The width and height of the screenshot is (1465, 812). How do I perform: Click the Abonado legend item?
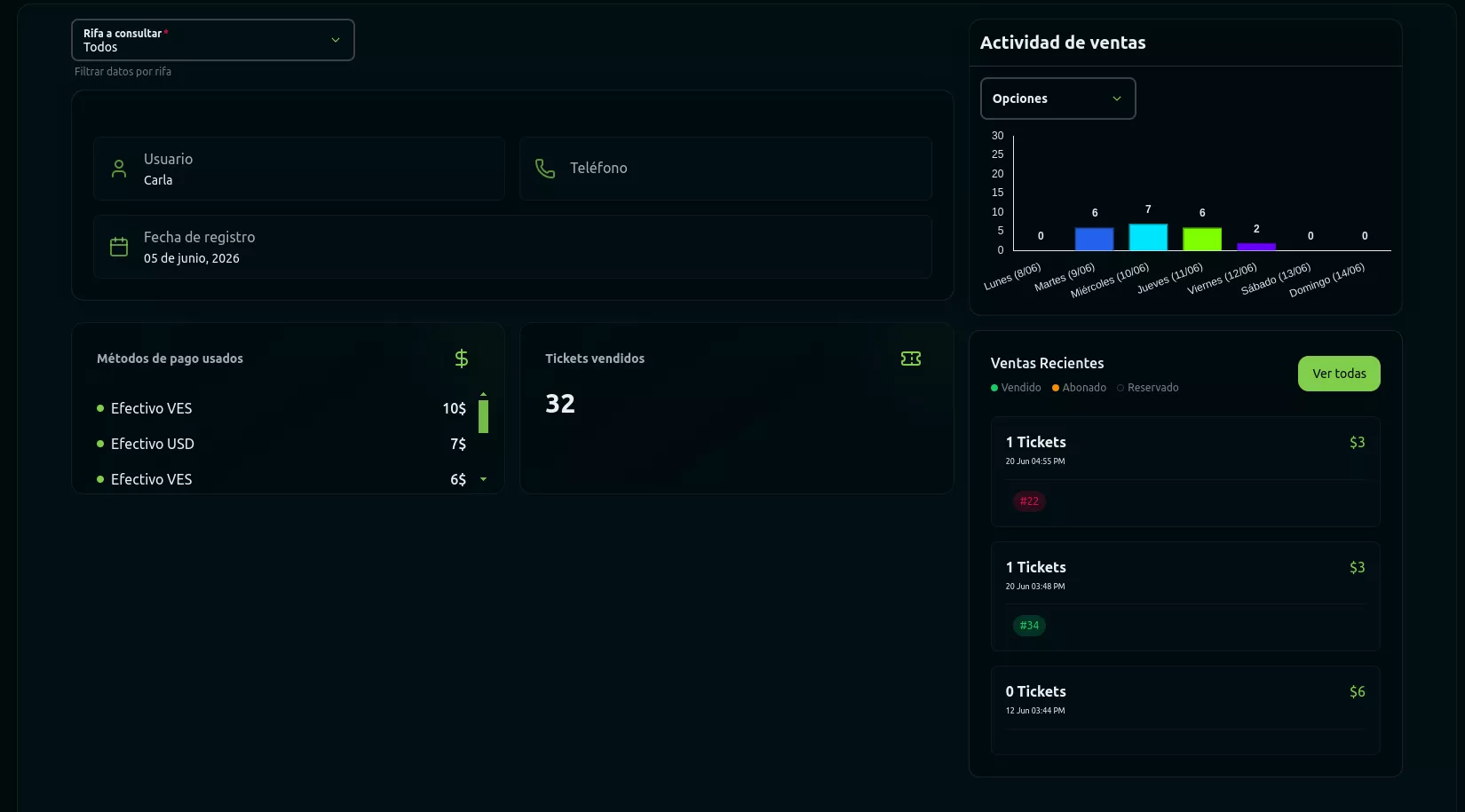click(1079, 388)
